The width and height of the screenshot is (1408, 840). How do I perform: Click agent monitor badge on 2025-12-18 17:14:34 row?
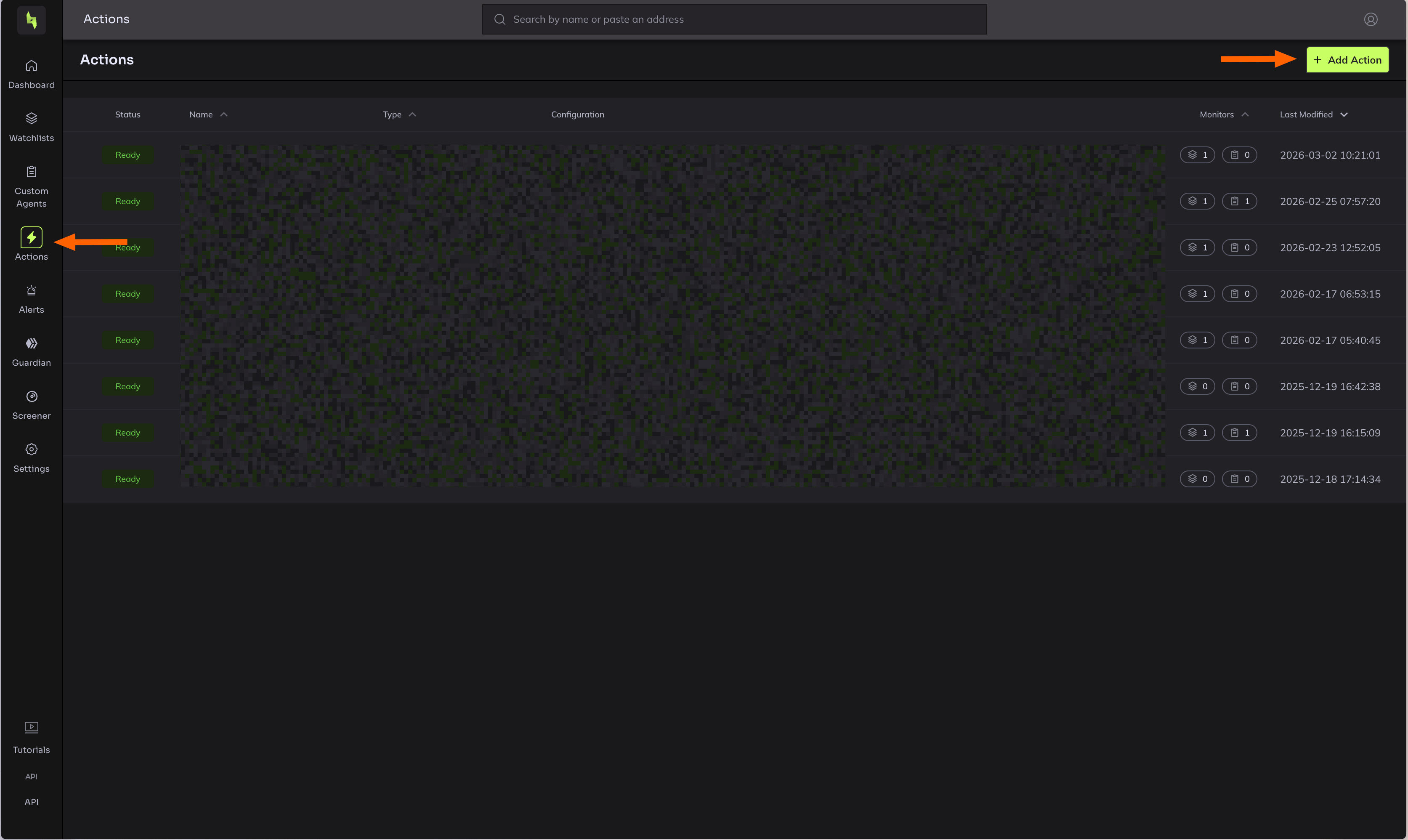click(x=1239, y=479)
